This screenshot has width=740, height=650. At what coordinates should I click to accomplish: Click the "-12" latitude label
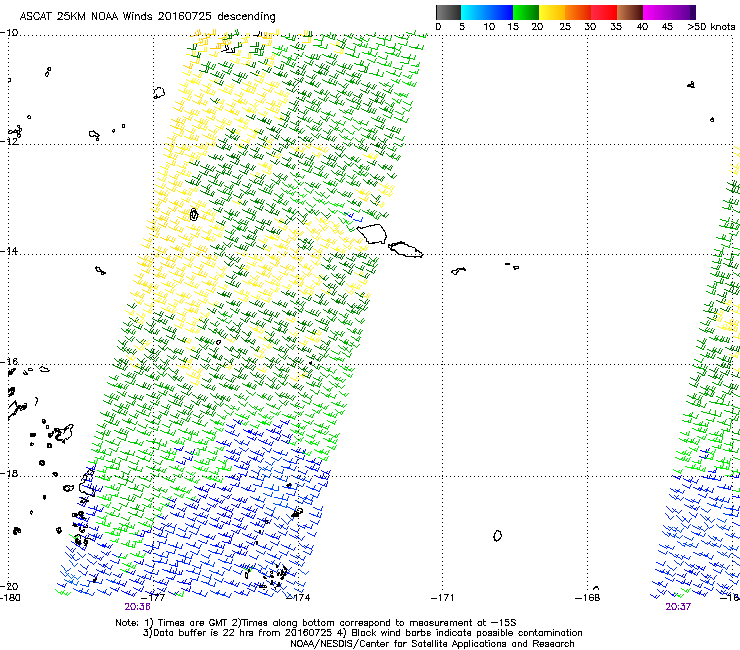coord(9,141)
